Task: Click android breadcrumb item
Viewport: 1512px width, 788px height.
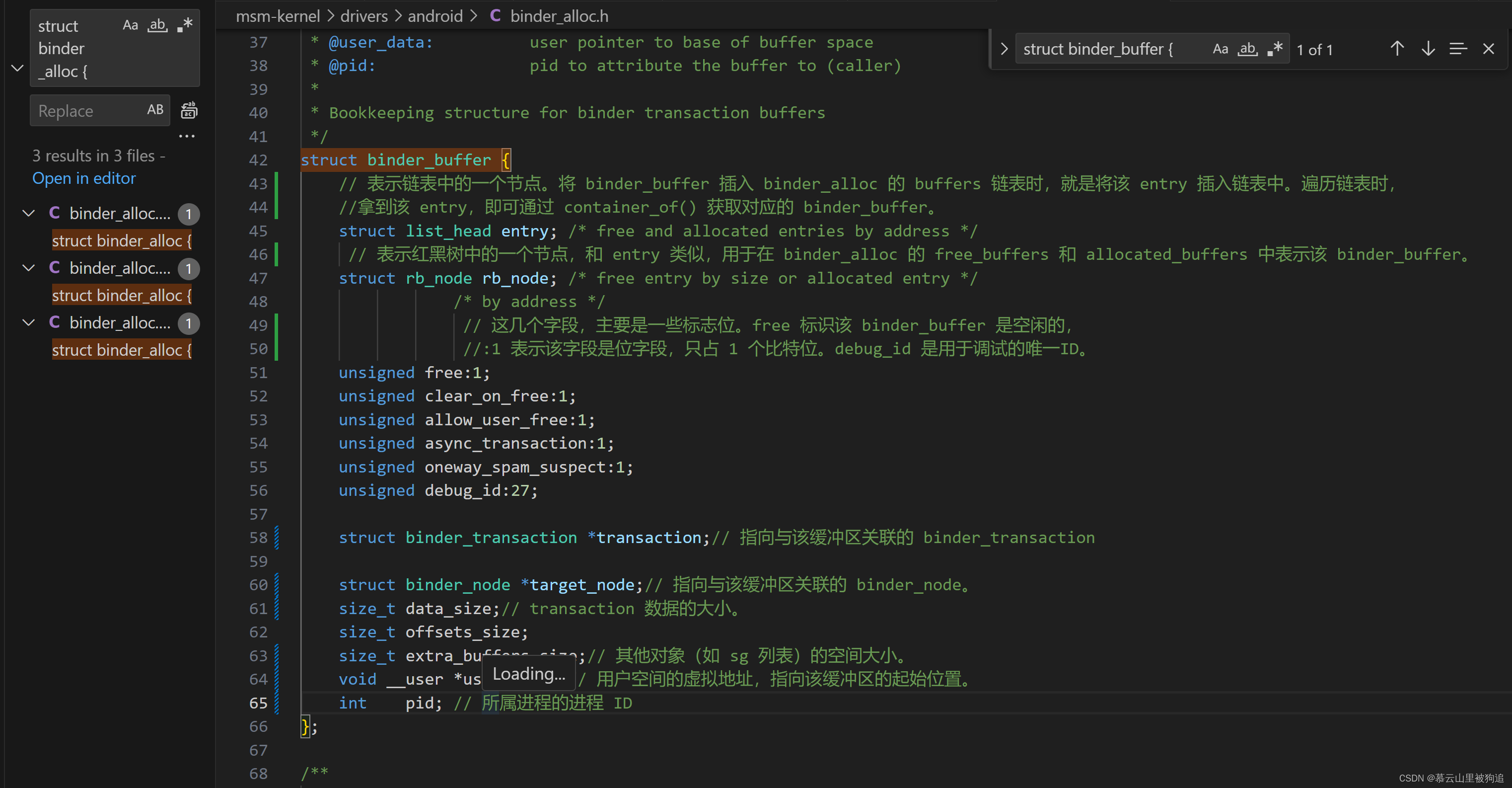Action: coord(435,16)
